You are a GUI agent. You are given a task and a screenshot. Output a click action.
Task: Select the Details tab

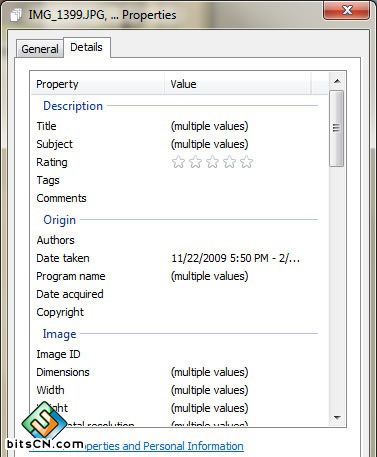coord(86,47)
